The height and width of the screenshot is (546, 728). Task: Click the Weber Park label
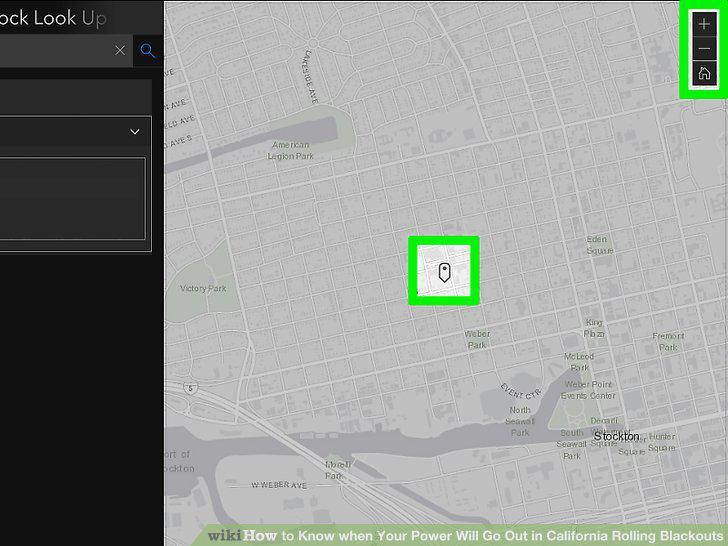(477, 339)
